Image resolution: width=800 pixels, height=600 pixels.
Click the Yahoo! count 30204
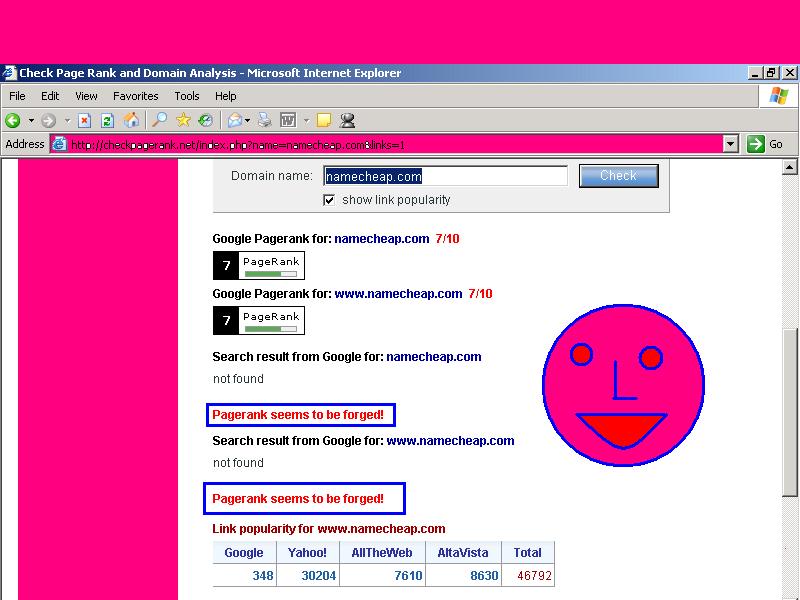coord(318,576)
